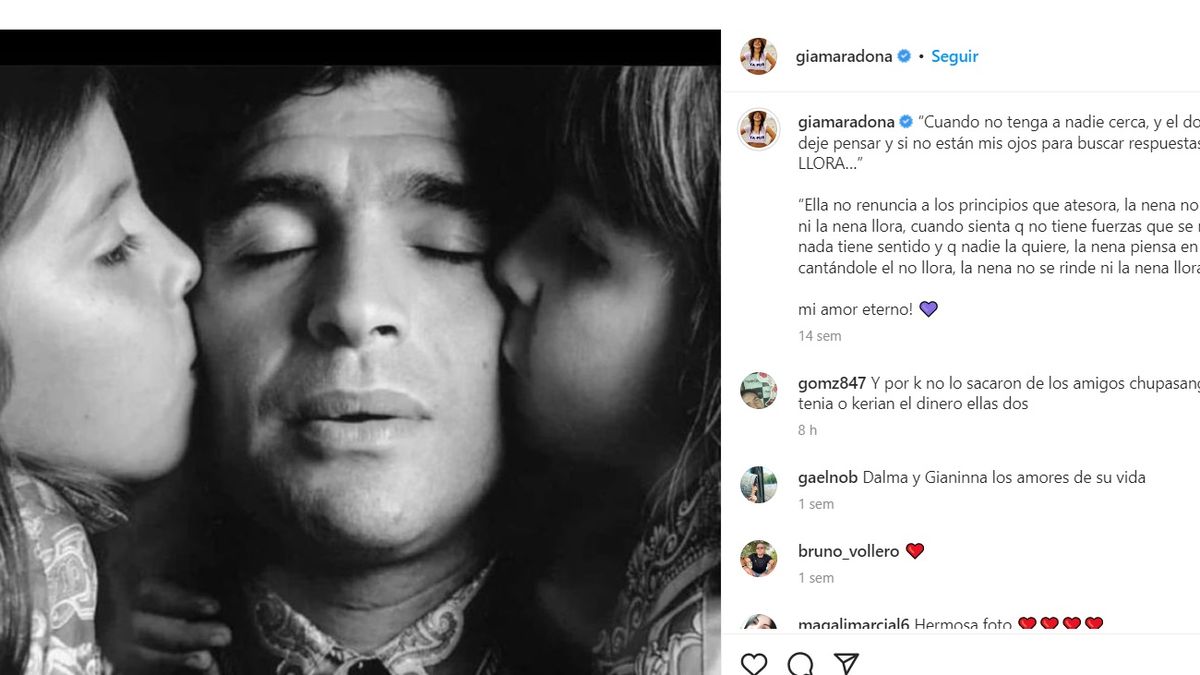Click the verified badge beside the caption username
This screenshot has height=675, width=1200.
click(x=906, y=122)
